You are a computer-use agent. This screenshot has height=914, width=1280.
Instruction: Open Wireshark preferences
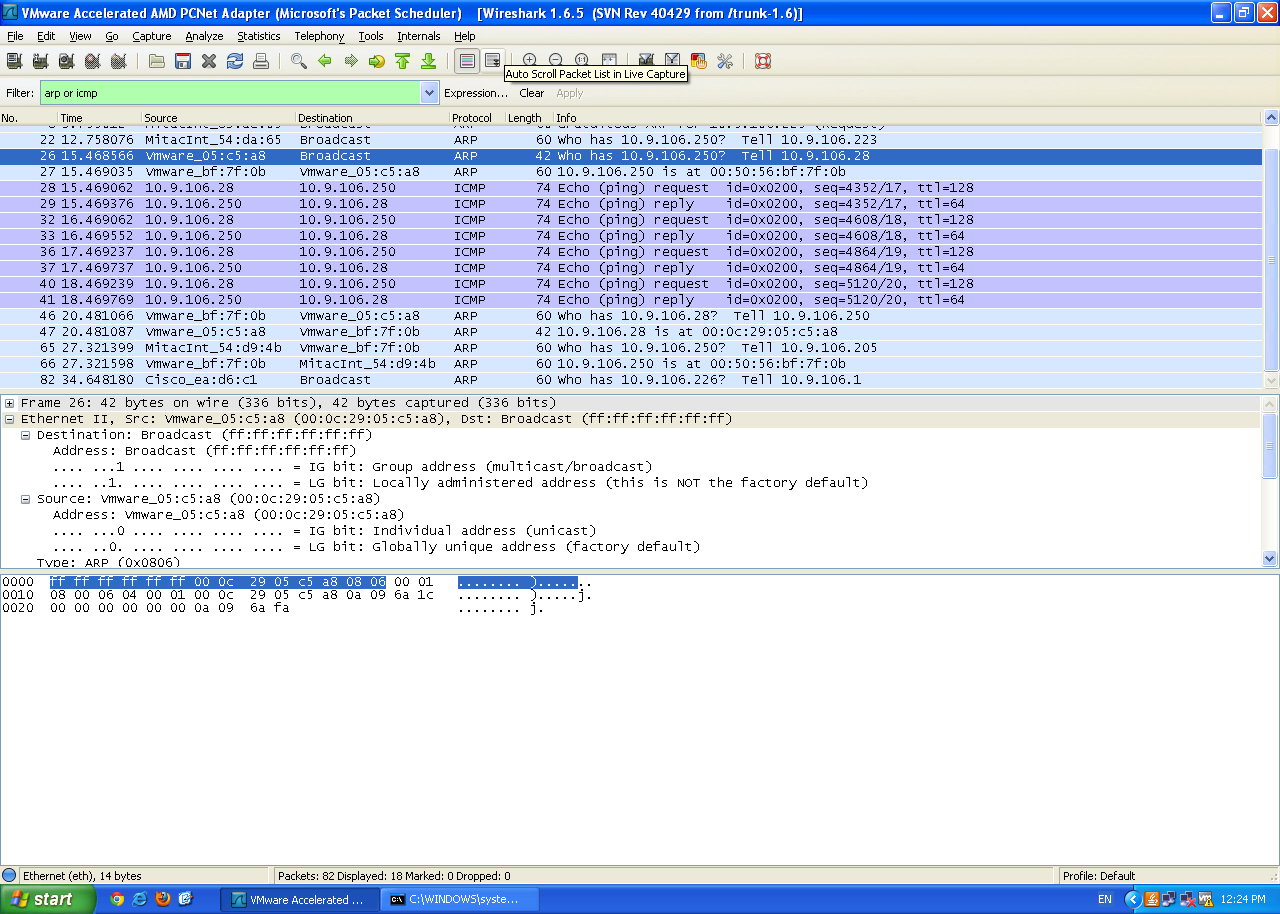(x=725, y=60)
